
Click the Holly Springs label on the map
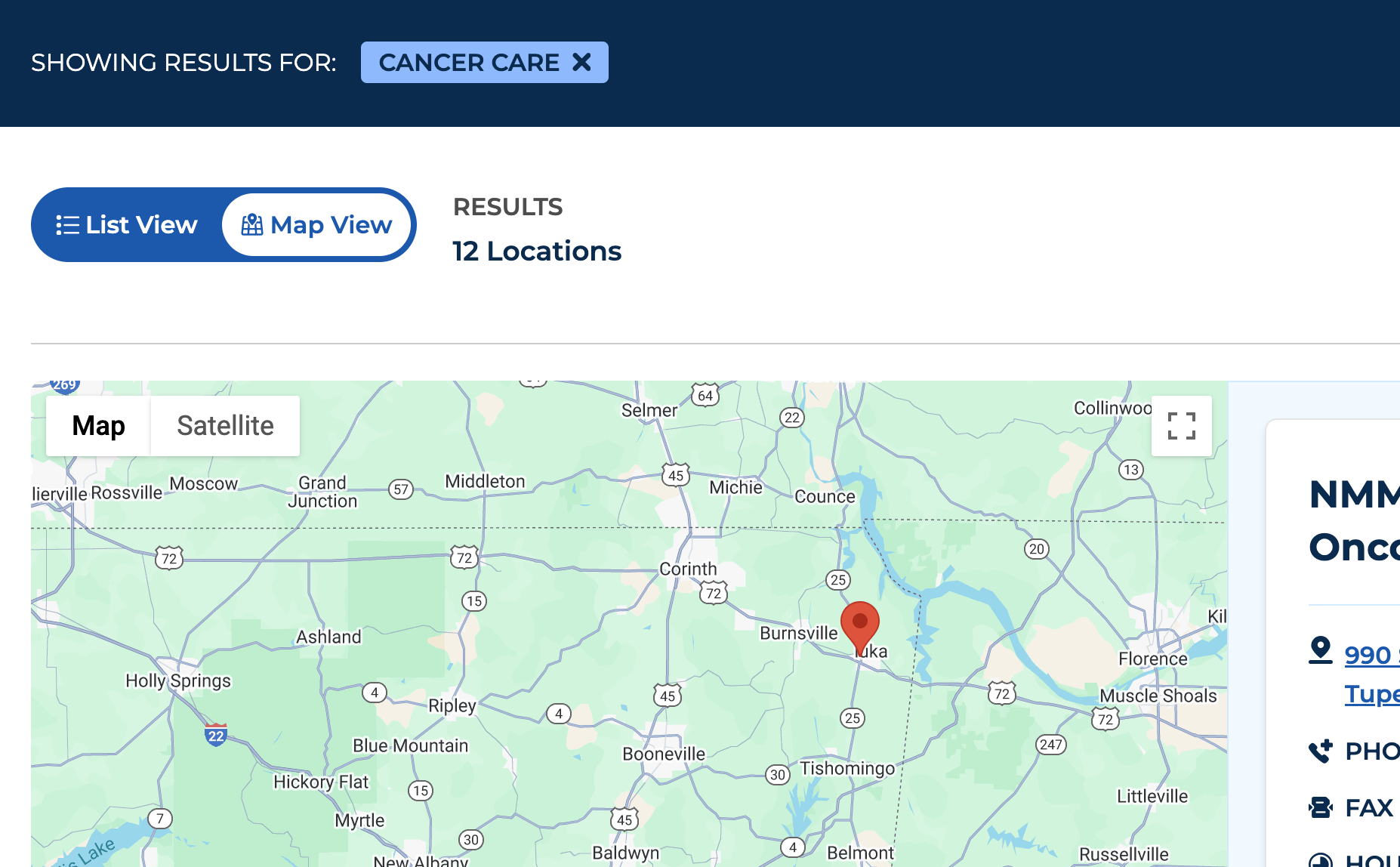click(178, 680)
